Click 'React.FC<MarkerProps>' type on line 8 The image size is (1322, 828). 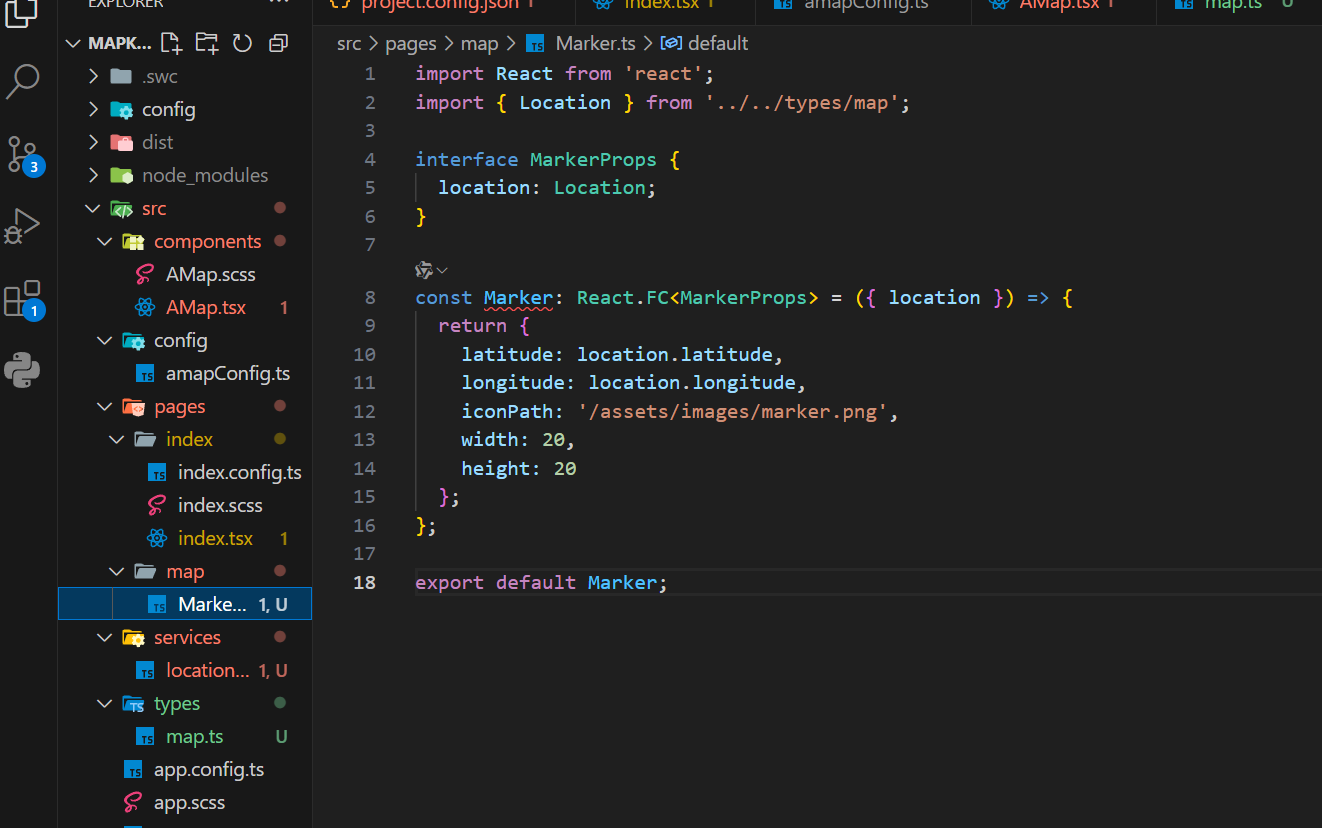[x=697, y=298]
